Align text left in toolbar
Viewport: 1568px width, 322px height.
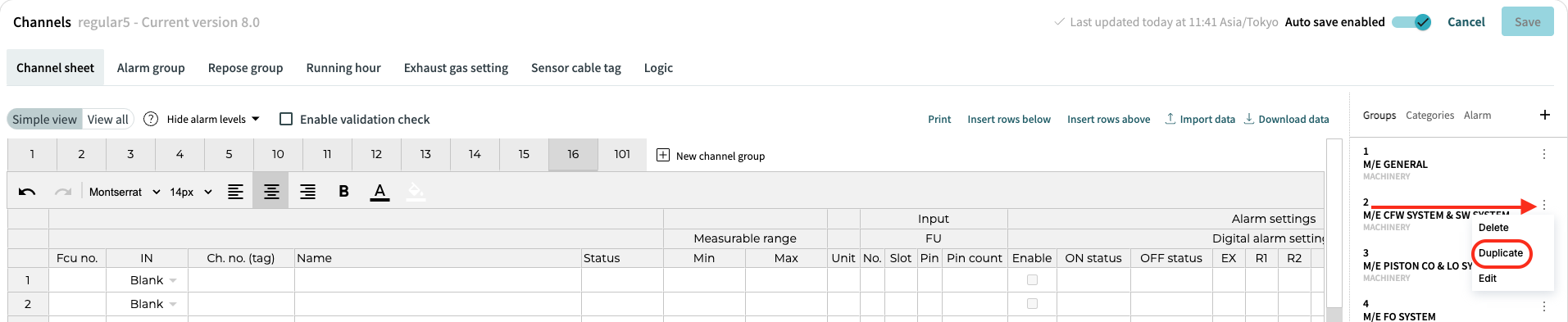[235, 192]
